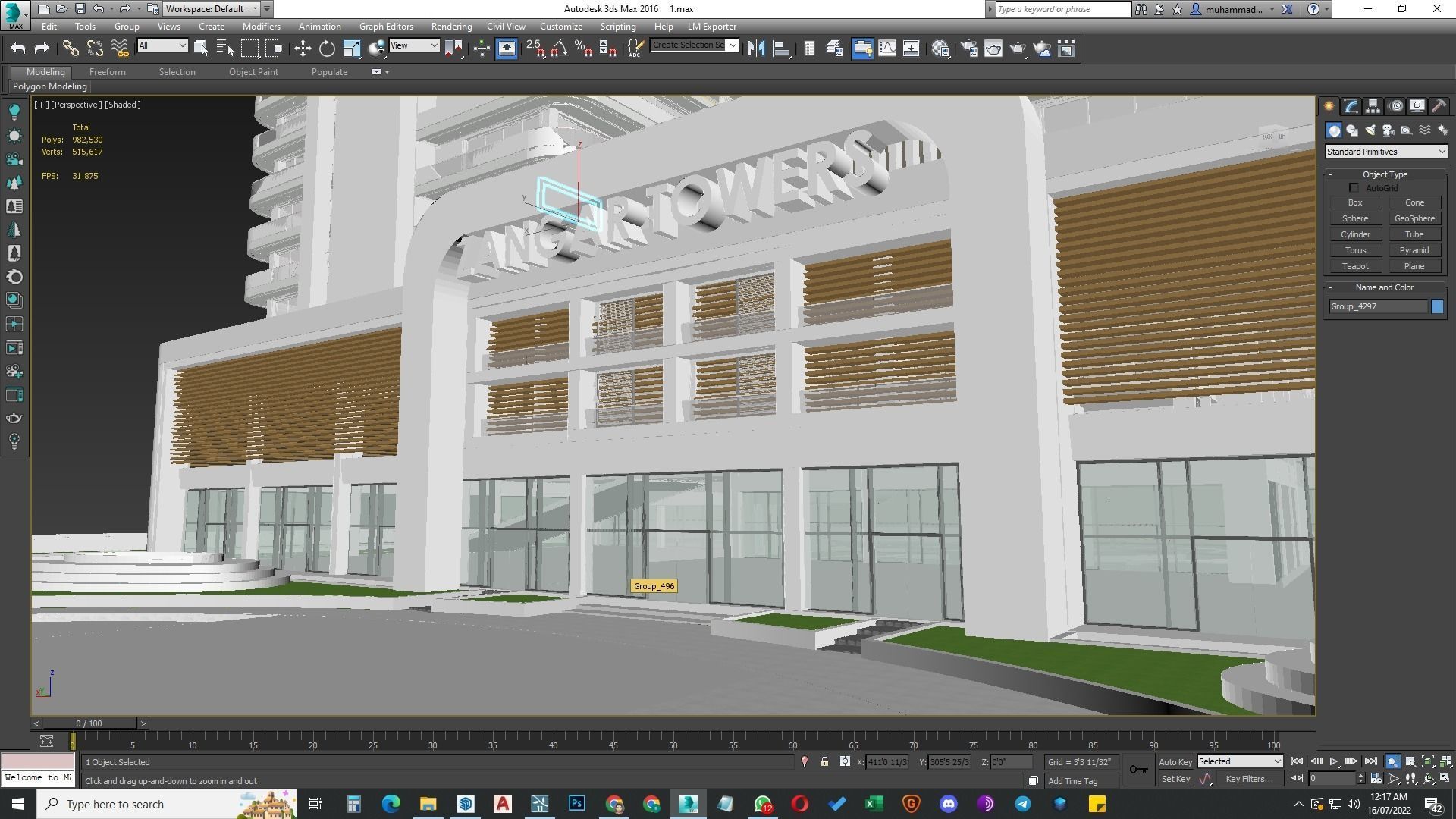This screenshot has width=1456, height=819.
Task: Open the Standard Primitives dropdown
Action: 1385,152
